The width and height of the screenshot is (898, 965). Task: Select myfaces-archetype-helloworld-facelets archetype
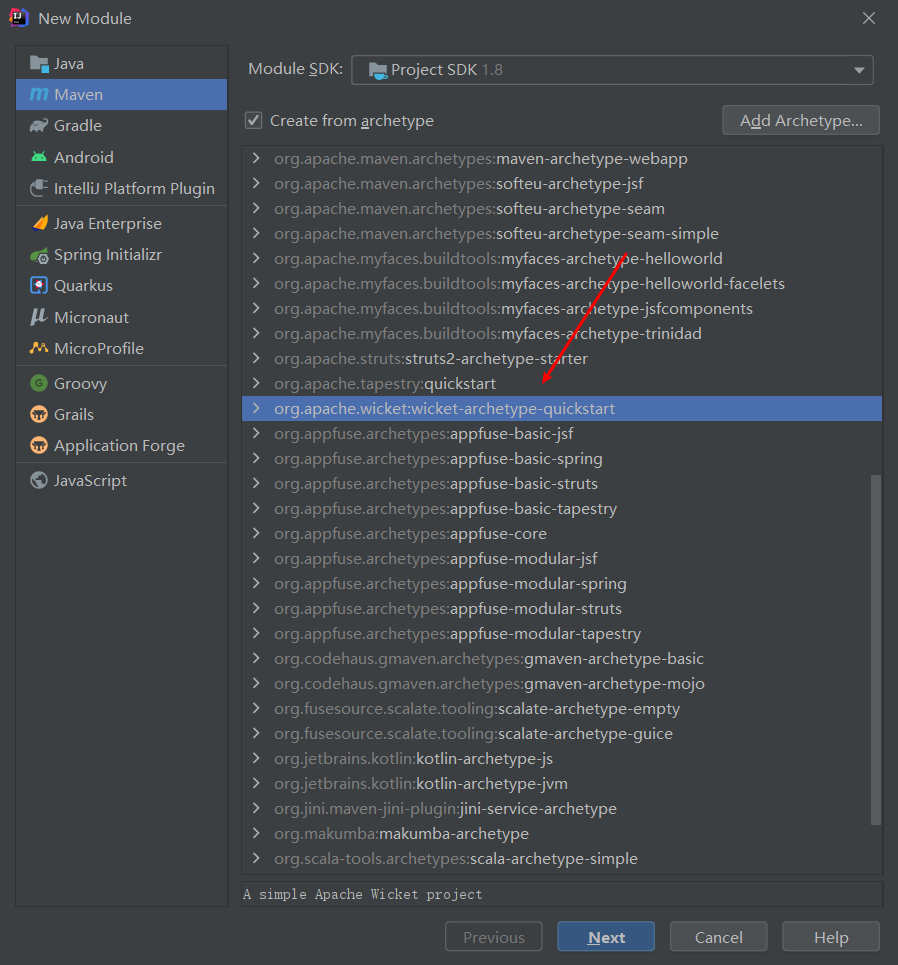[562, 283]
